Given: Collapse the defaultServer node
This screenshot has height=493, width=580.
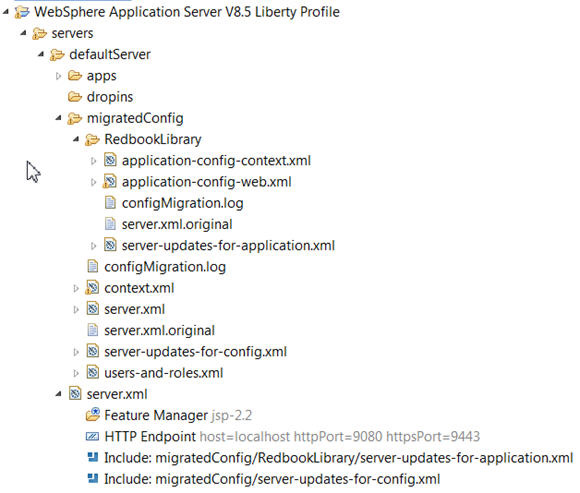Looking at the screenshot, I should pos(41,55).
